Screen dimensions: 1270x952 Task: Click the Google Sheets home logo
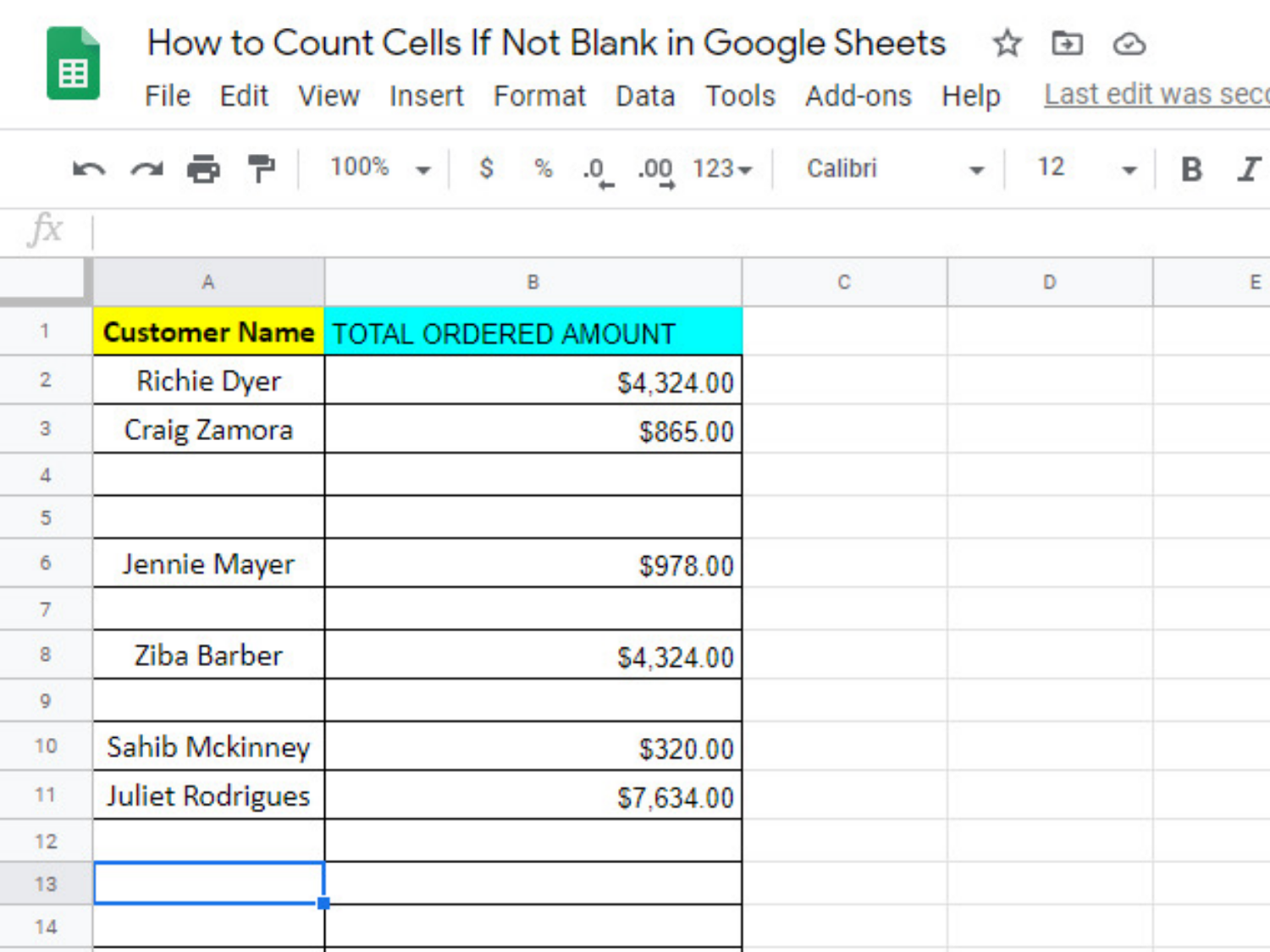click(x=73, y=63)
